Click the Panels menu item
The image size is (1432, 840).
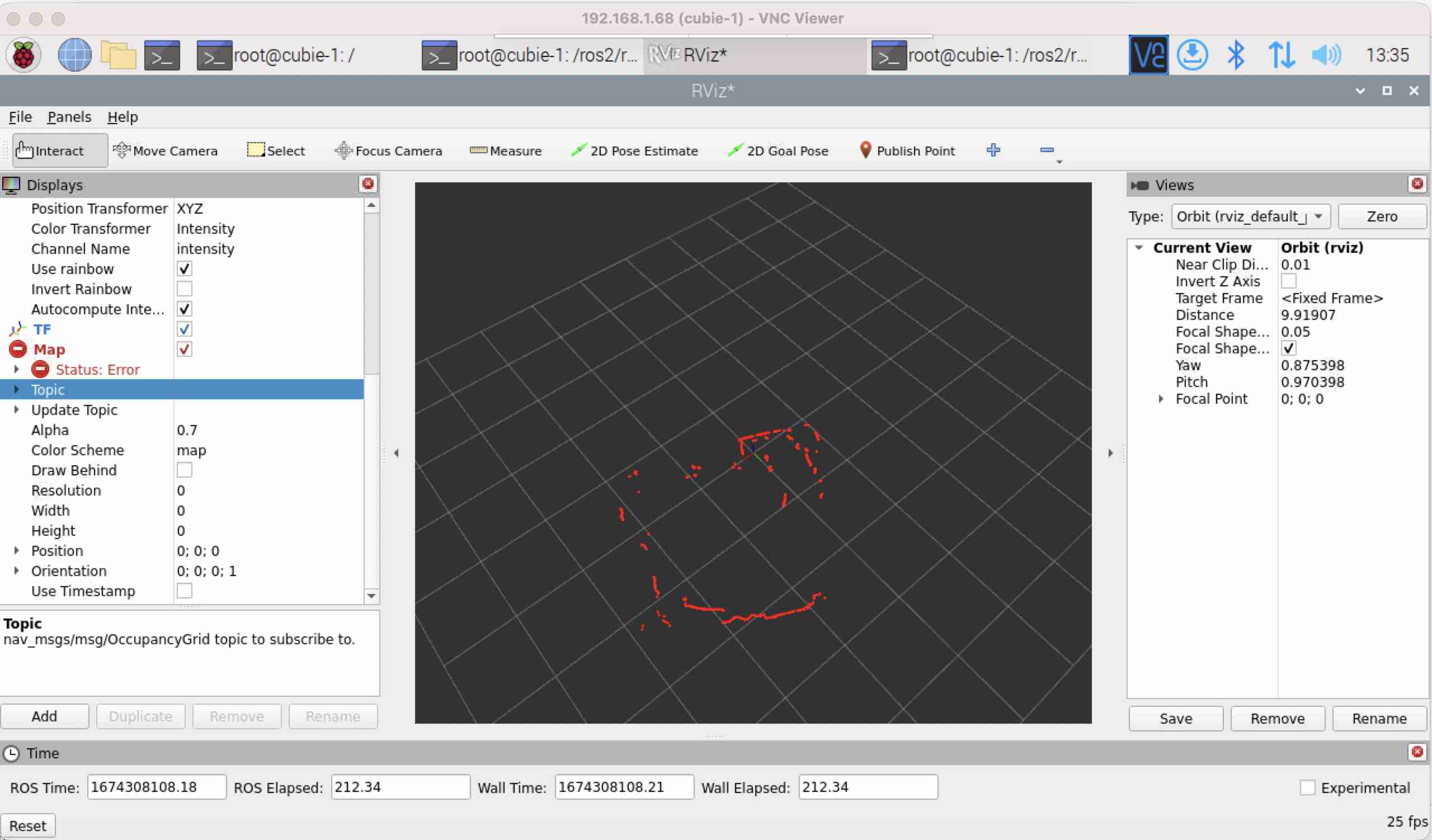click(69, 117)
